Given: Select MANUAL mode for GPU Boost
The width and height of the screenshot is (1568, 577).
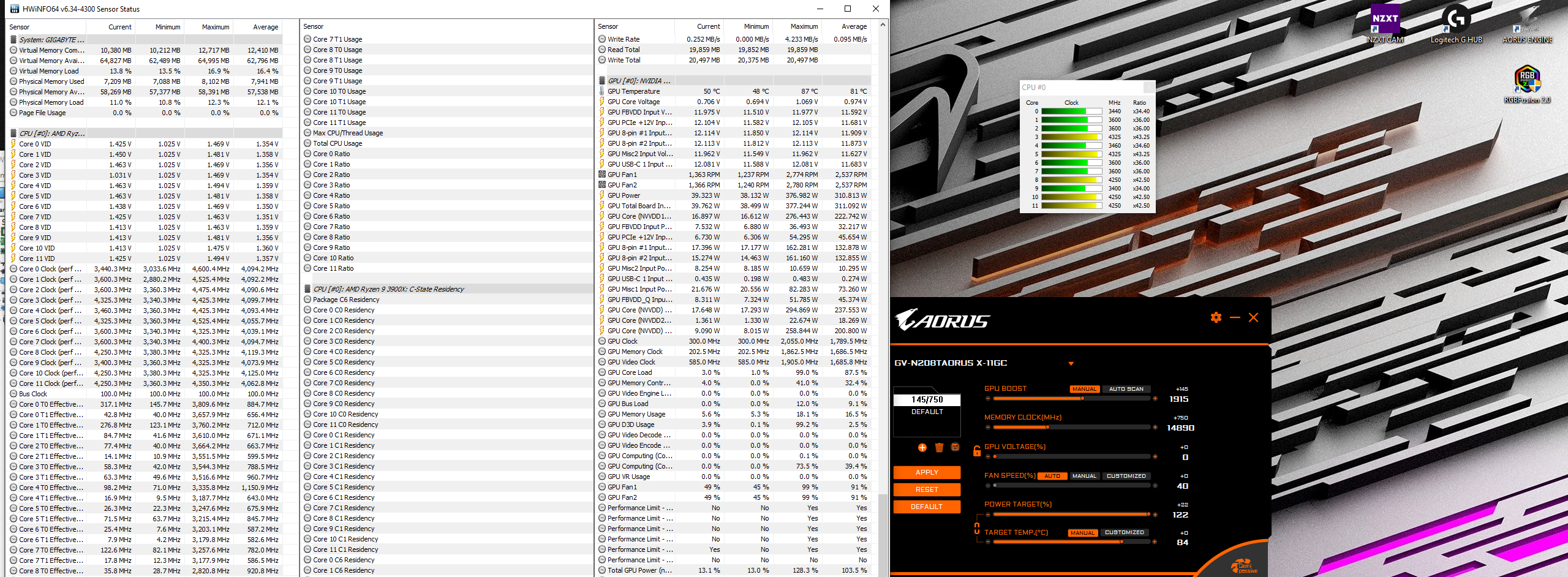Looking at the screenshot, I should (1084, 389).
